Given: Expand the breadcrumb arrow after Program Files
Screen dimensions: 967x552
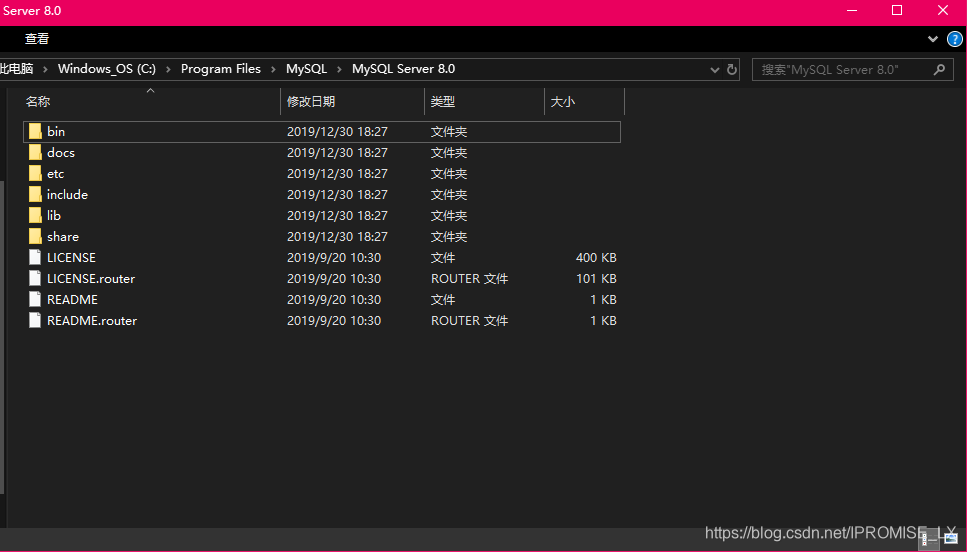Looking at the screenshot, I should pyautogui.click(x=273, y=69).
